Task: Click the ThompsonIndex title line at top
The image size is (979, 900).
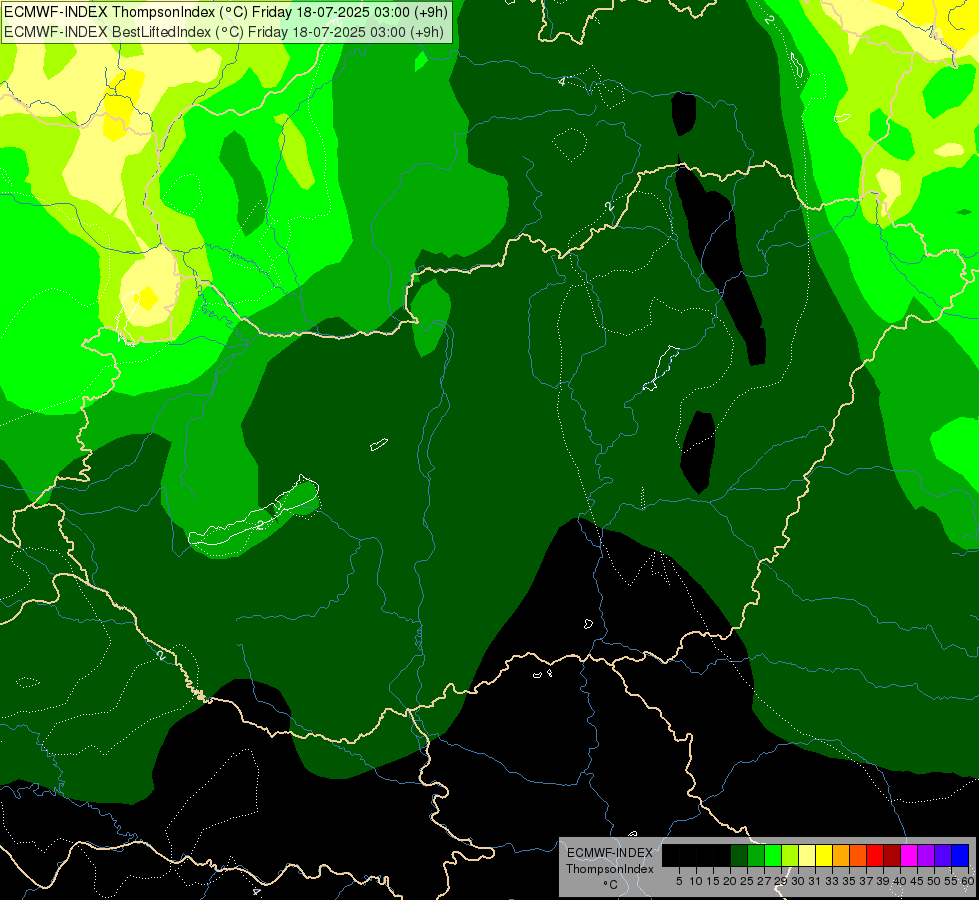Action: (x=225, y=12)
